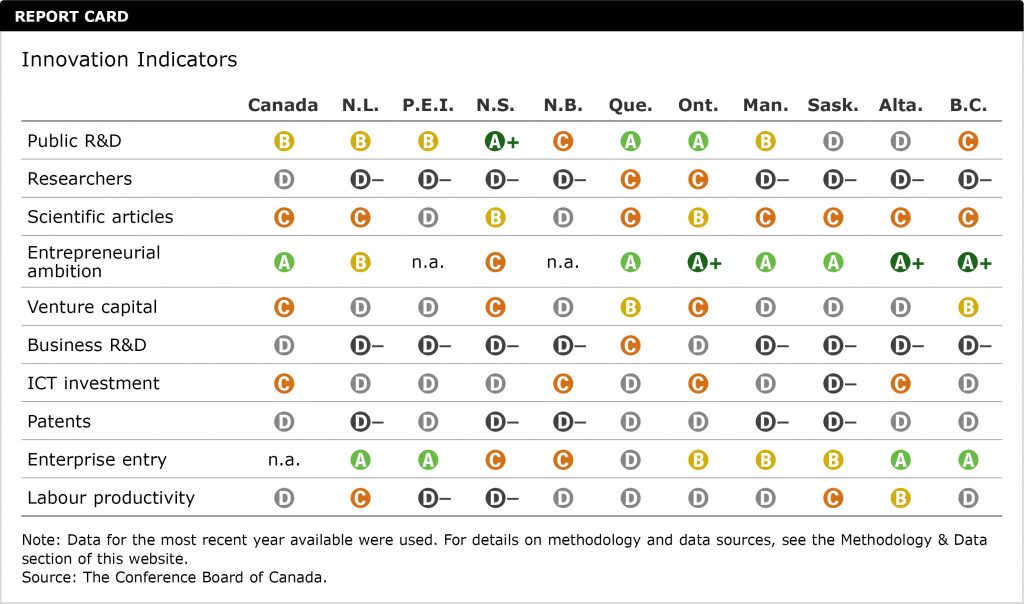The height and width of the screenshot is (604, 1024).
Task: Click N.L. C grade for Labour productivity
Action: [x=360, y=498]
